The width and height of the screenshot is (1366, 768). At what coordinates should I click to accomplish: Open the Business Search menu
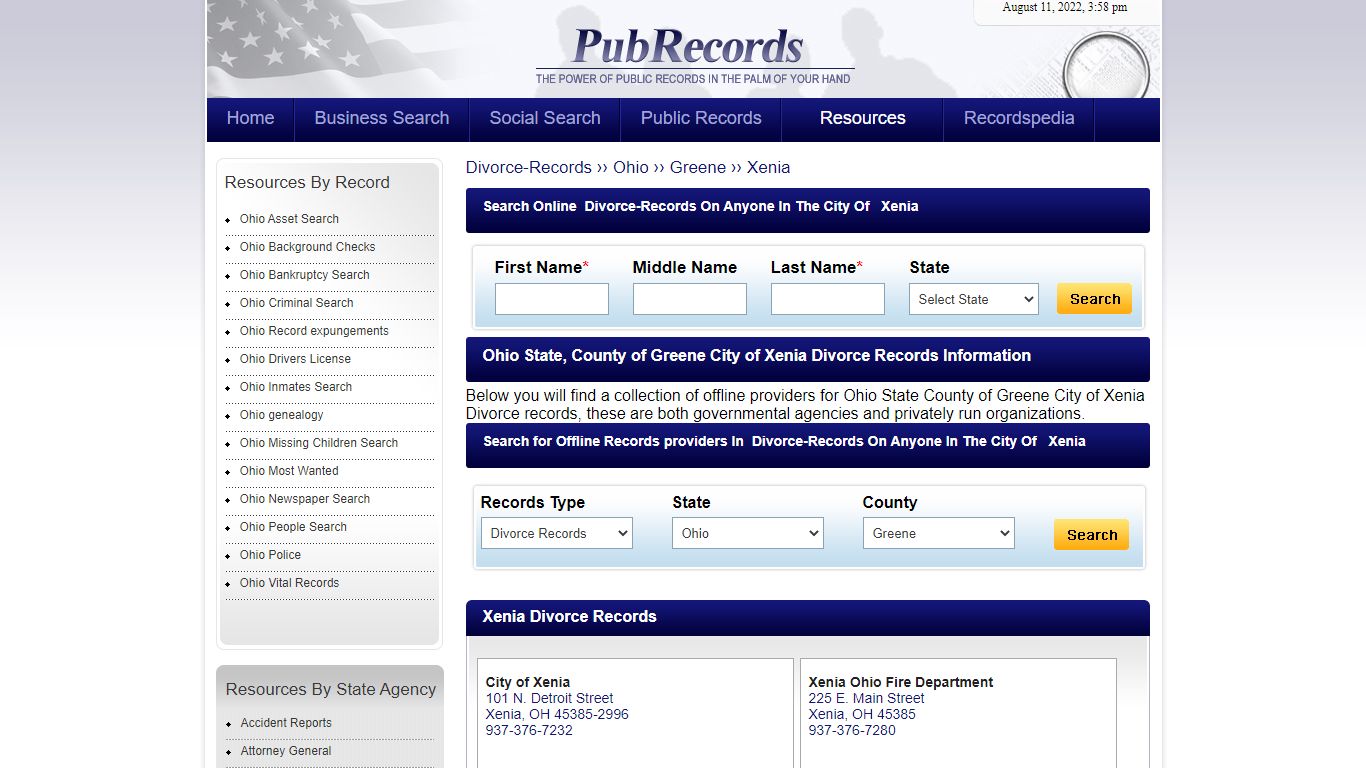(x=382, y=118)
